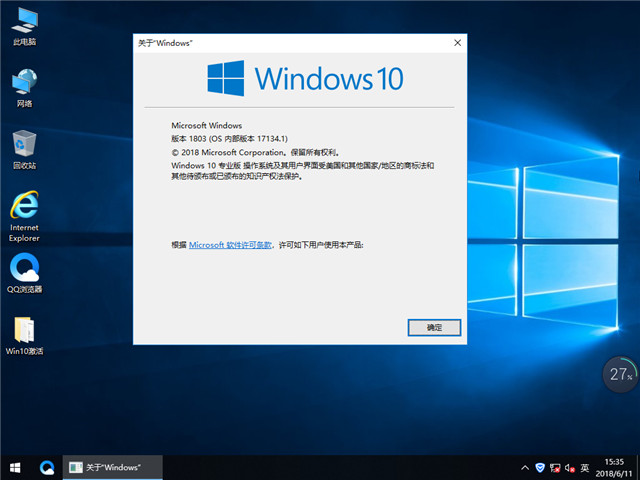Select the 网络 desktop icon
The height and width of the screenshot is (480, 640).
[24, 88]
